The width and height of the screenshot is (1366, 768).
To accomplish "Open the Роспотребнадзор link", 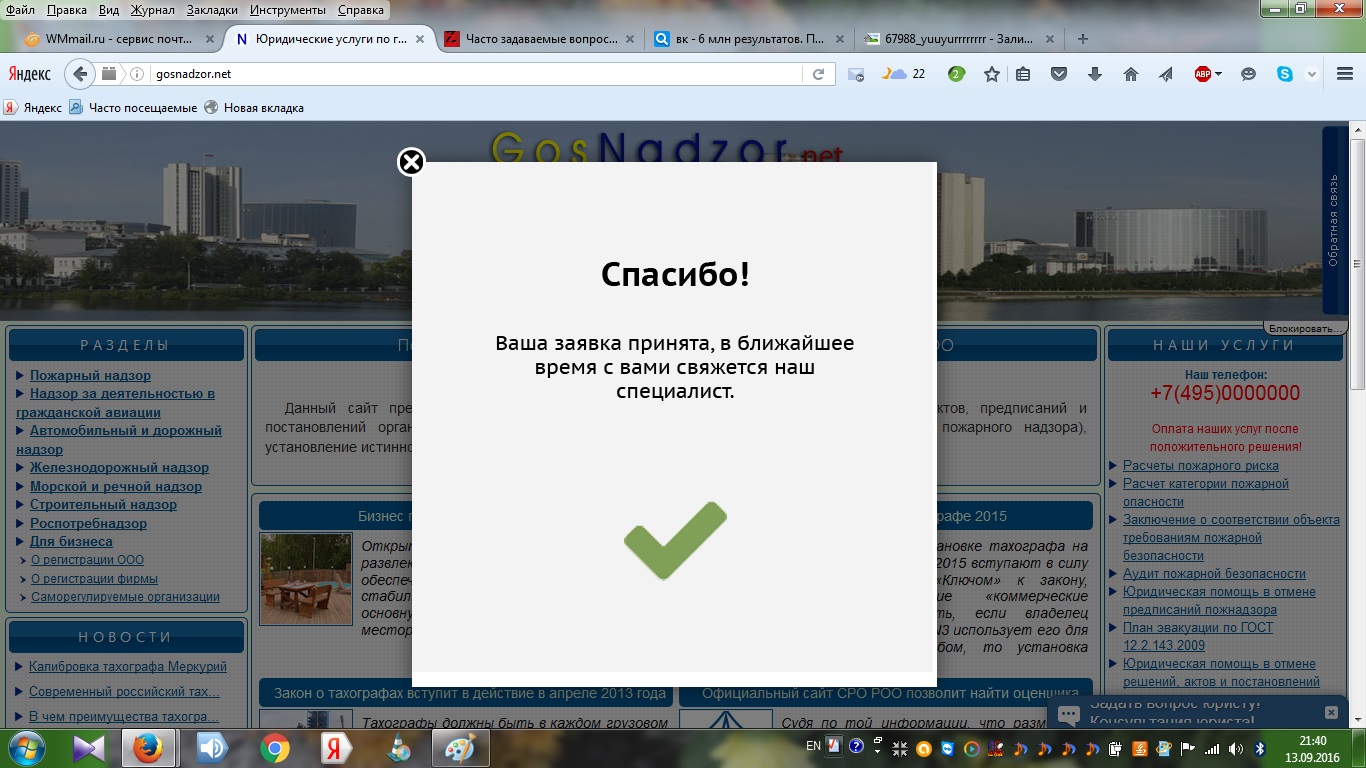I will coord(88,523).
